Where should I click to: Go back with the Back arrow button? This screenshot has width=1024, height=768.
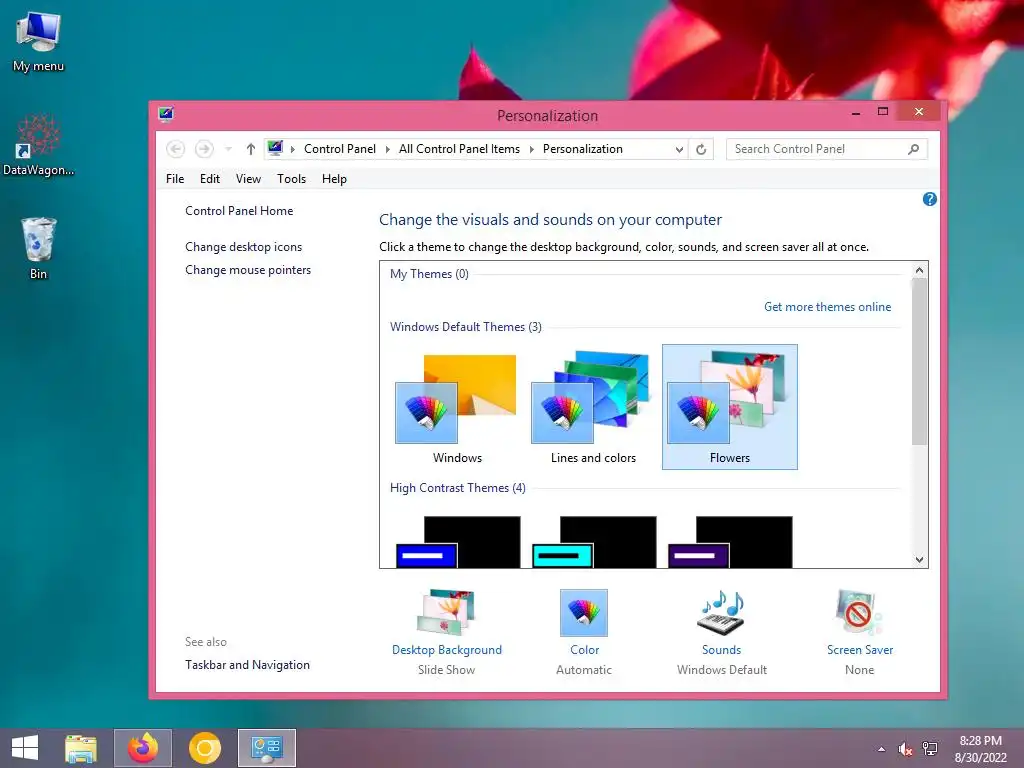[x=175, y=149]
